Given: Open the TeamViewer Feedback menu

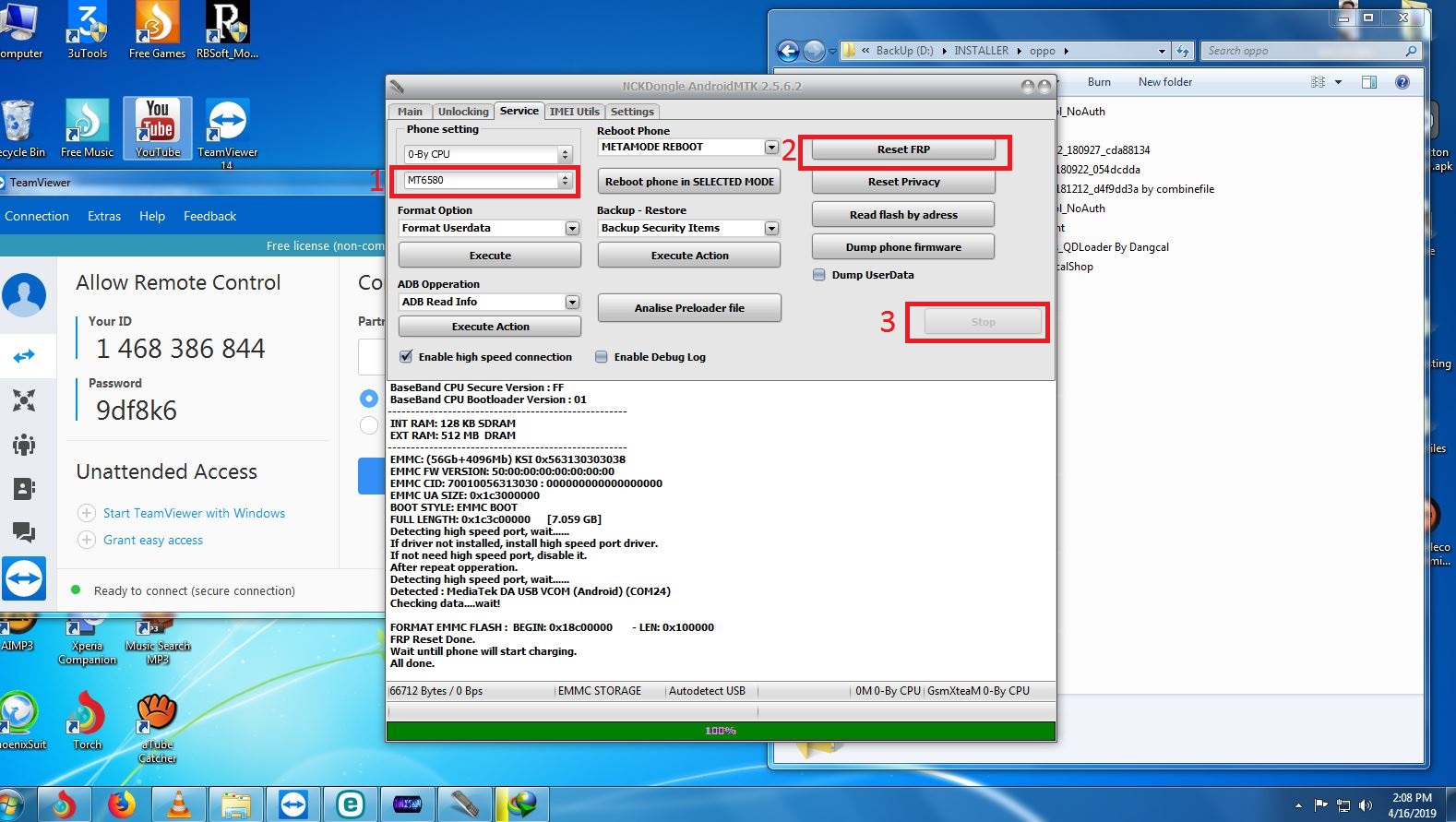Looking at the screenshot, I should pyautogui.click(x=209, y=216).
